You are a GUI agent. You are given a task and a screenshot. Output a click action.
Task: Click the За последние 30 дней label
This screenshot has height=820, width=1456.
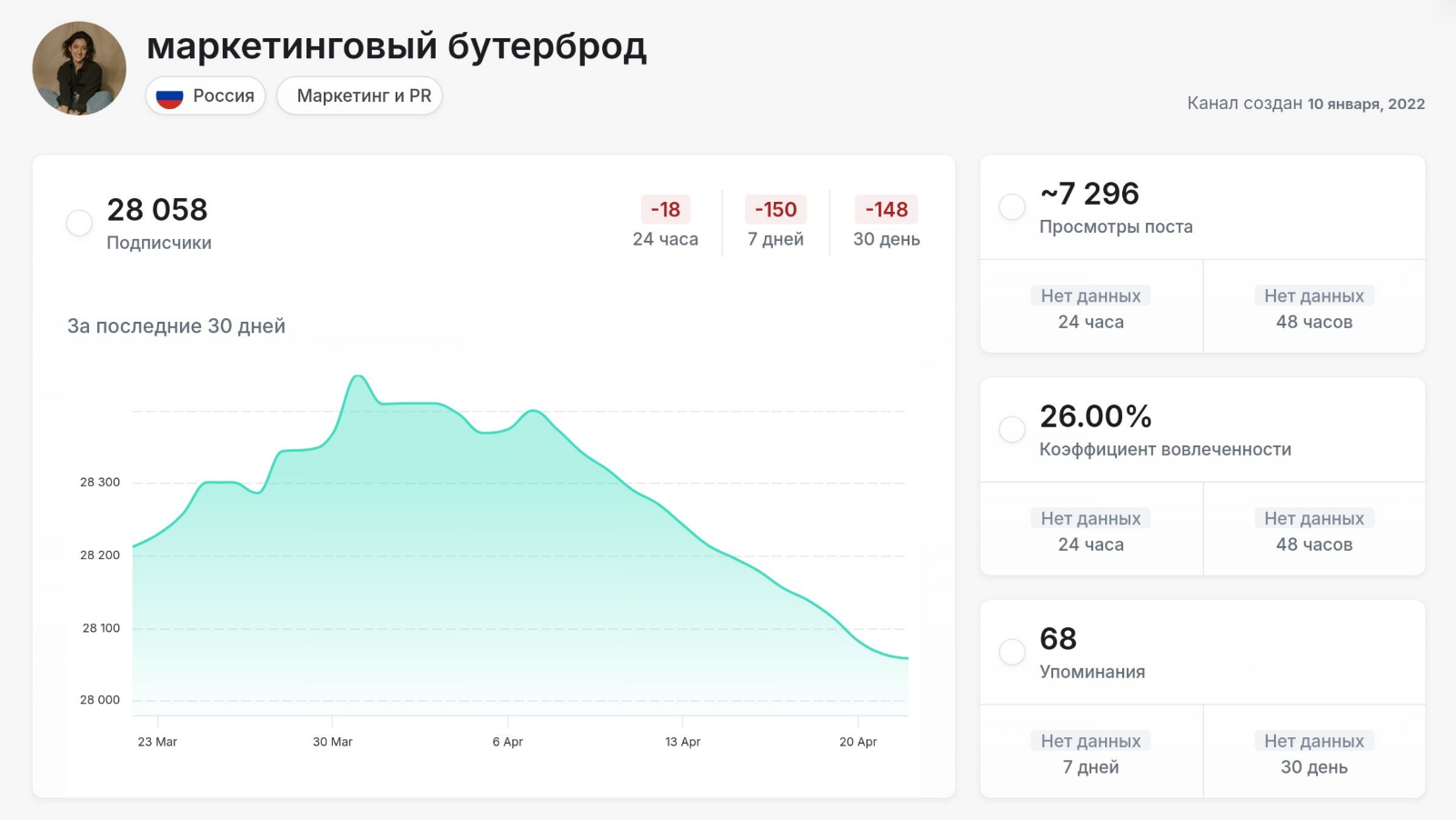click(x=175, y=325)
